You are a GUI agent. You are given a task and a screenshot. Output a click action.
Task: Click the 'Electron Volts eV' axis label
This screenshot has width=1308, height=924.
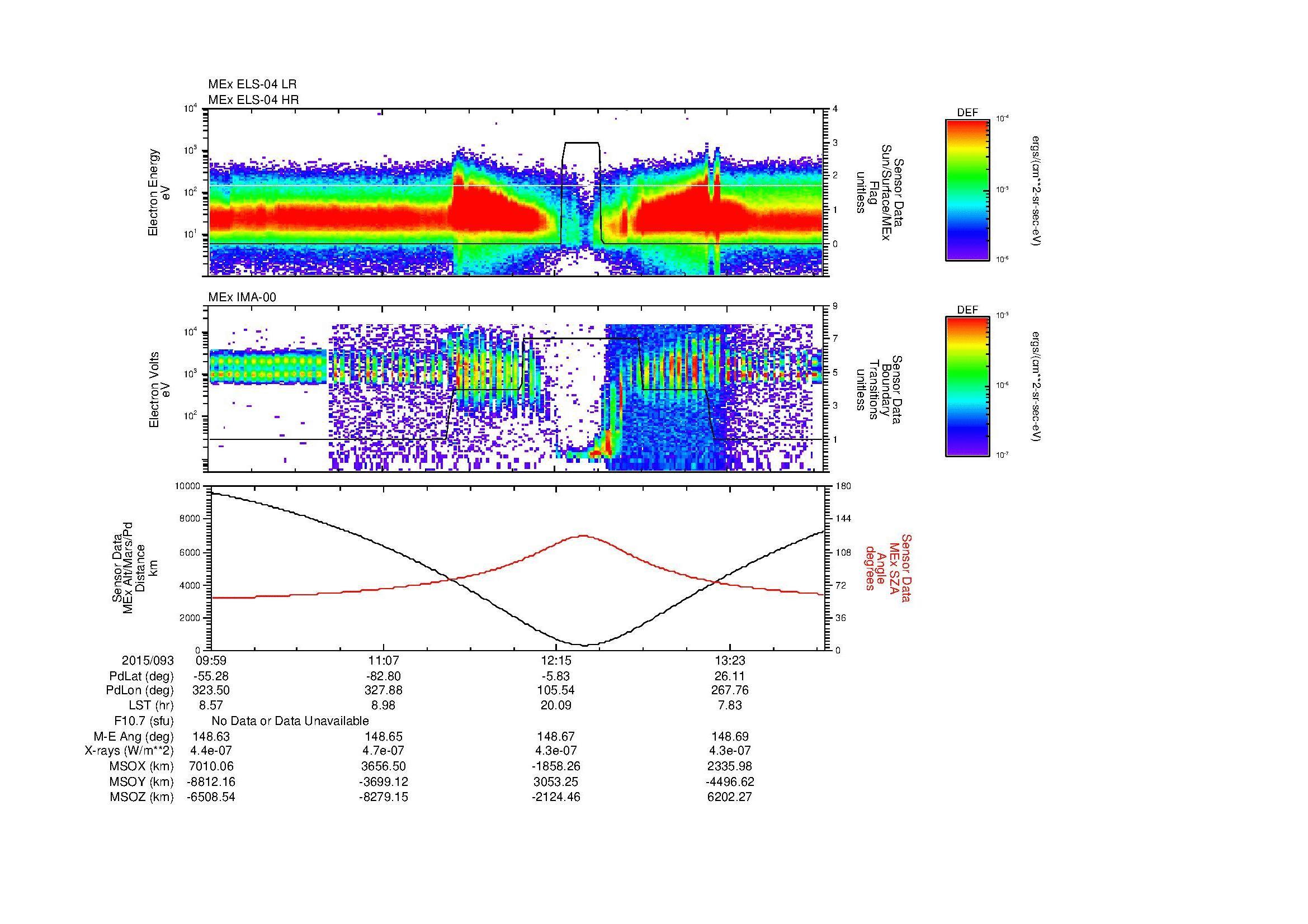point(159,390)
